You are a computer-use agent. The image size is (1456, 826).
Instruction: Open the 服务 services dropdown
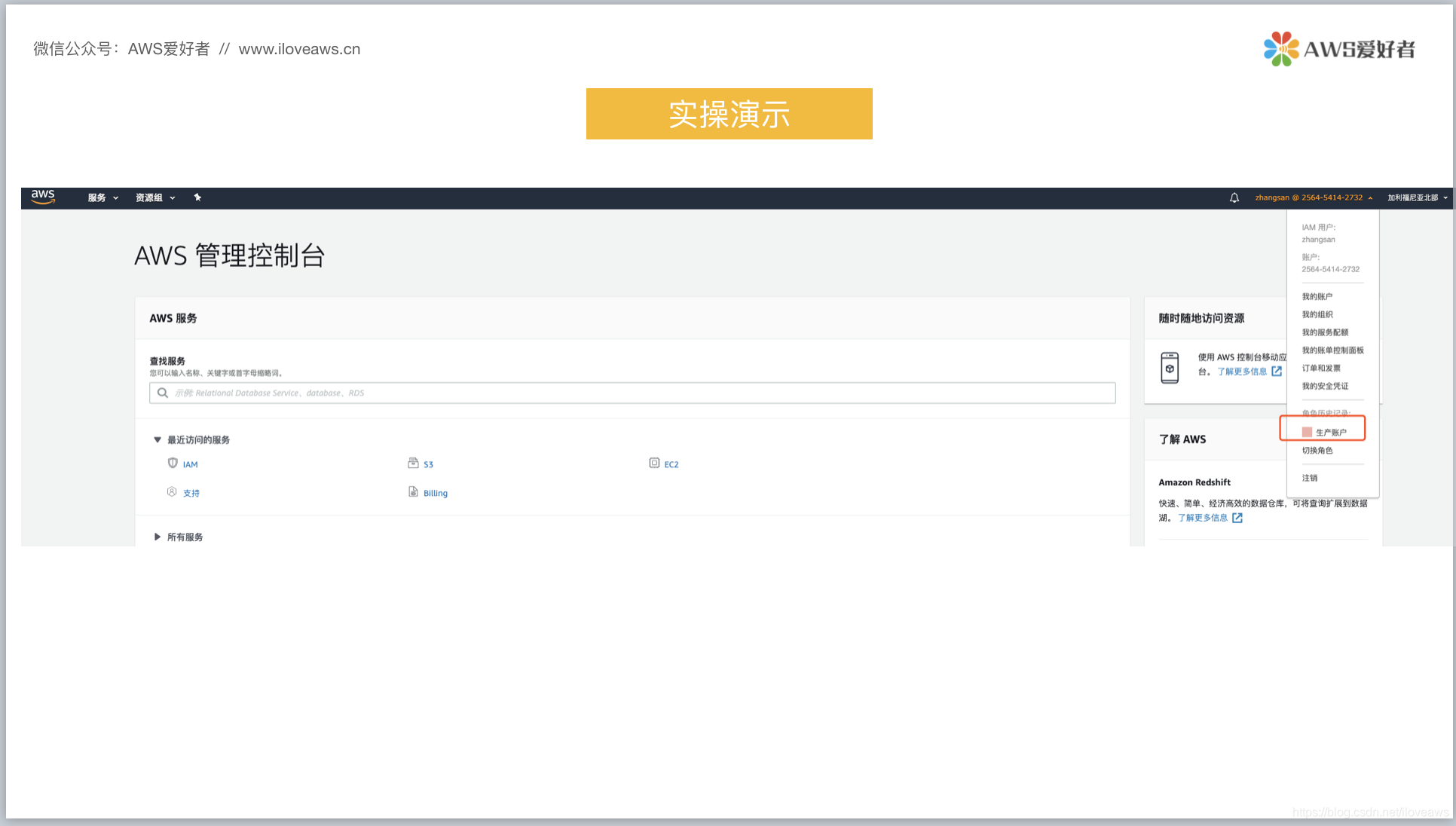103,198
